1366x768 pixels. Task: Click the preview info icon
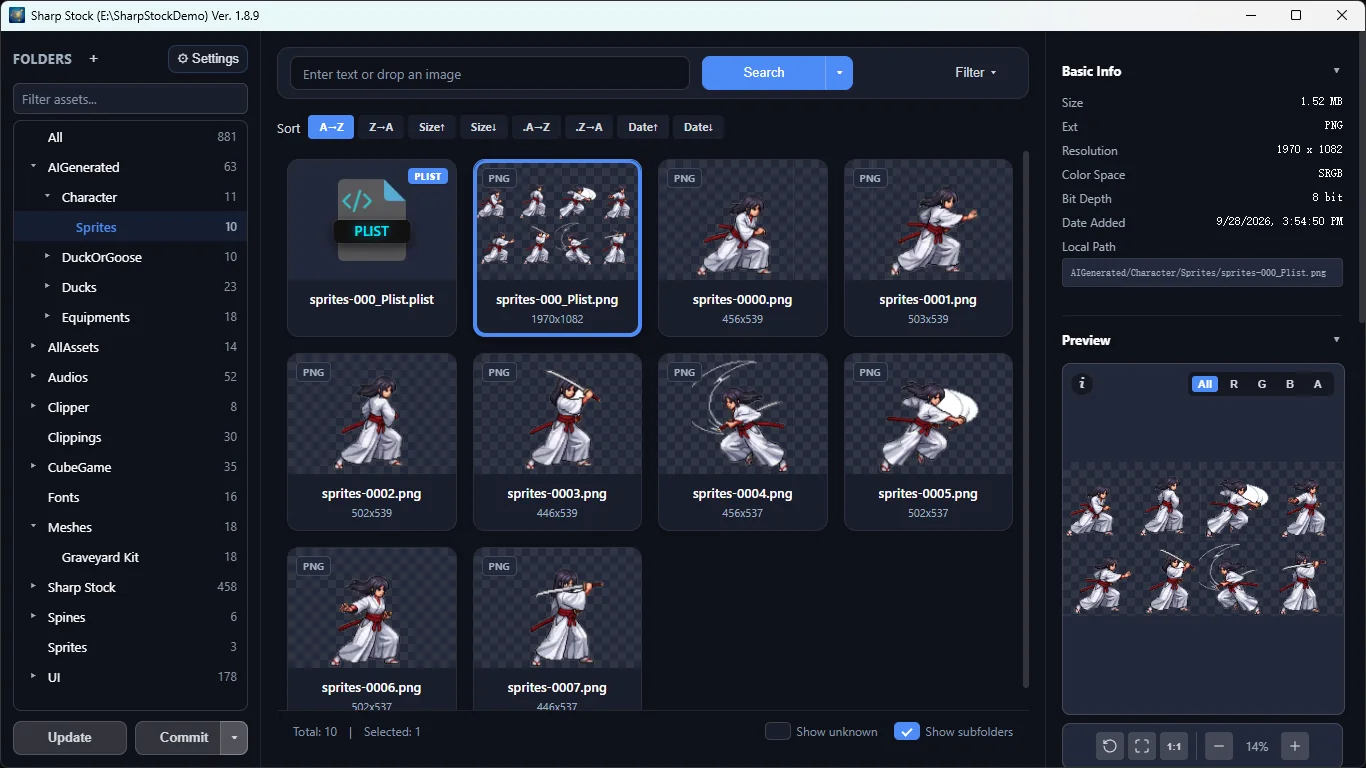(x=1082, y=384)
